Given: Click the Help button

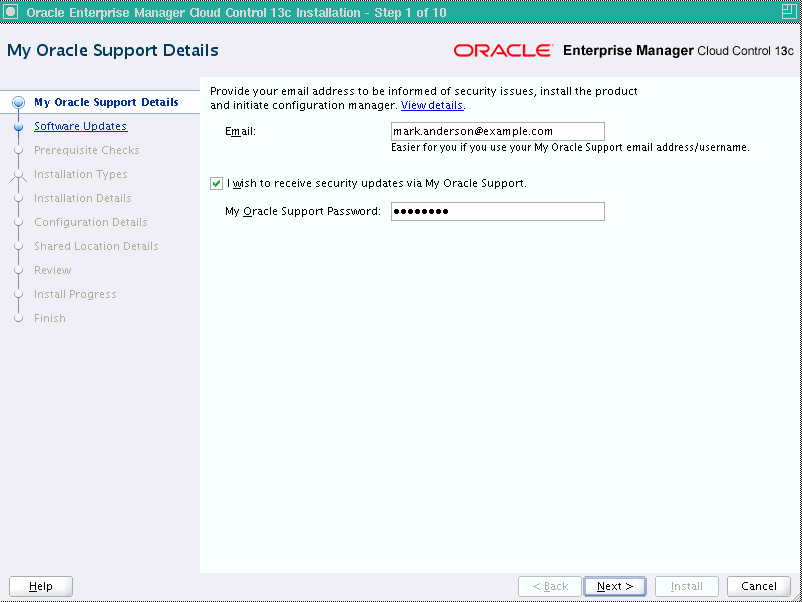Looking at the screenshot, I should [41, 586].
